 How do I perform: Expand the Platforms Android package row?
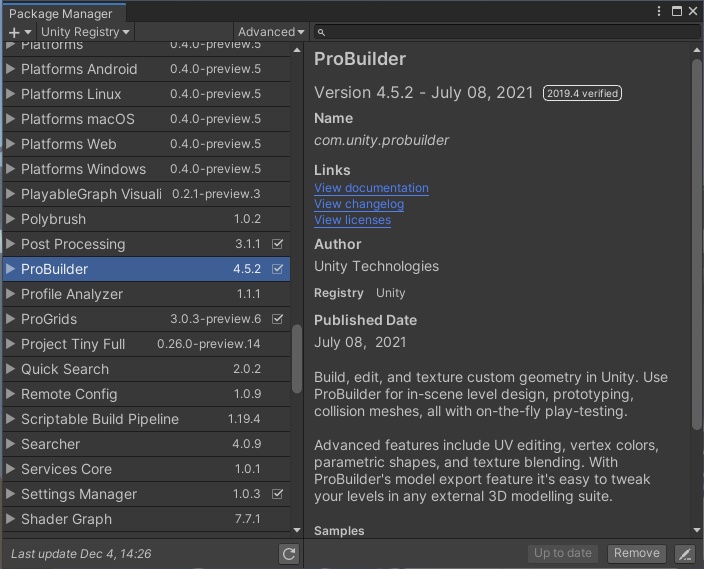click(10, 69)
